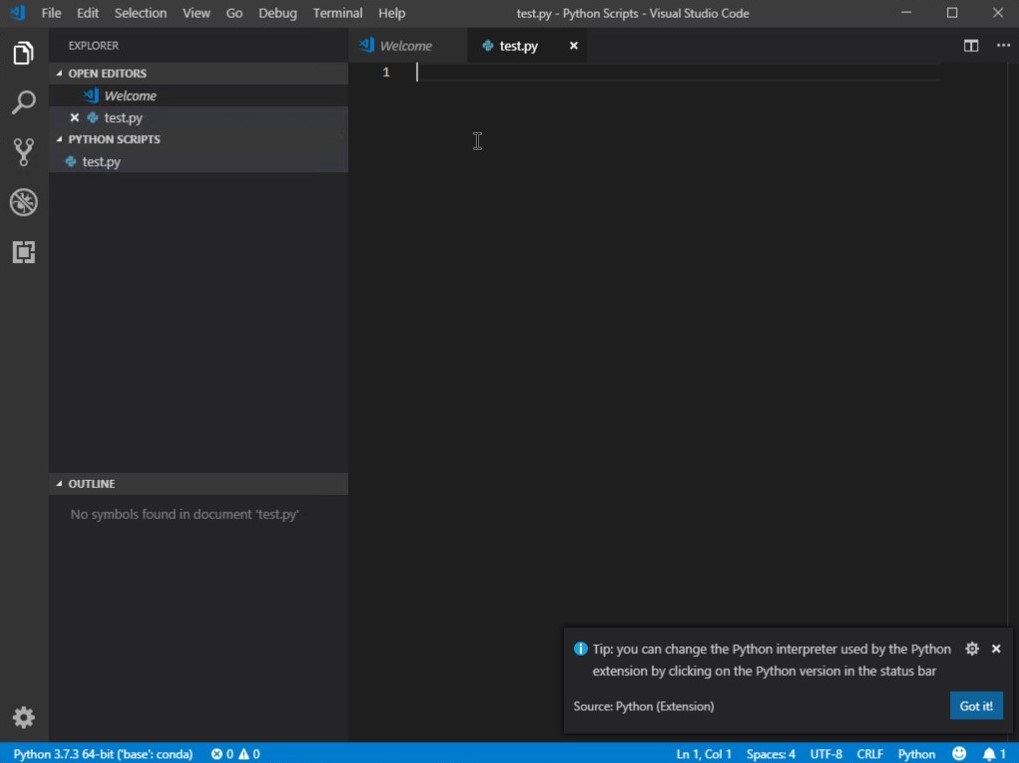Open the notifications bell in status bar
Viewport: 1019px width, 763px height.
pos(994,753)
